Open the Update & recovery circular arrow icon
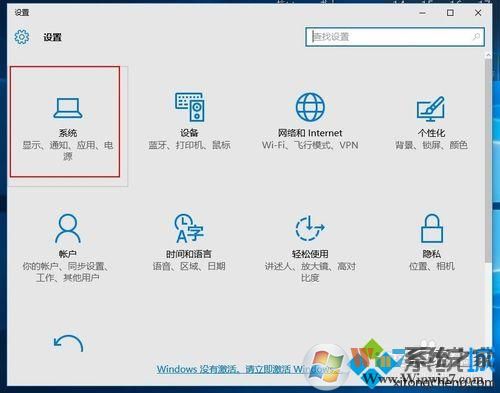The height and width of the screenshot is (393, 500). coord(68,343)
